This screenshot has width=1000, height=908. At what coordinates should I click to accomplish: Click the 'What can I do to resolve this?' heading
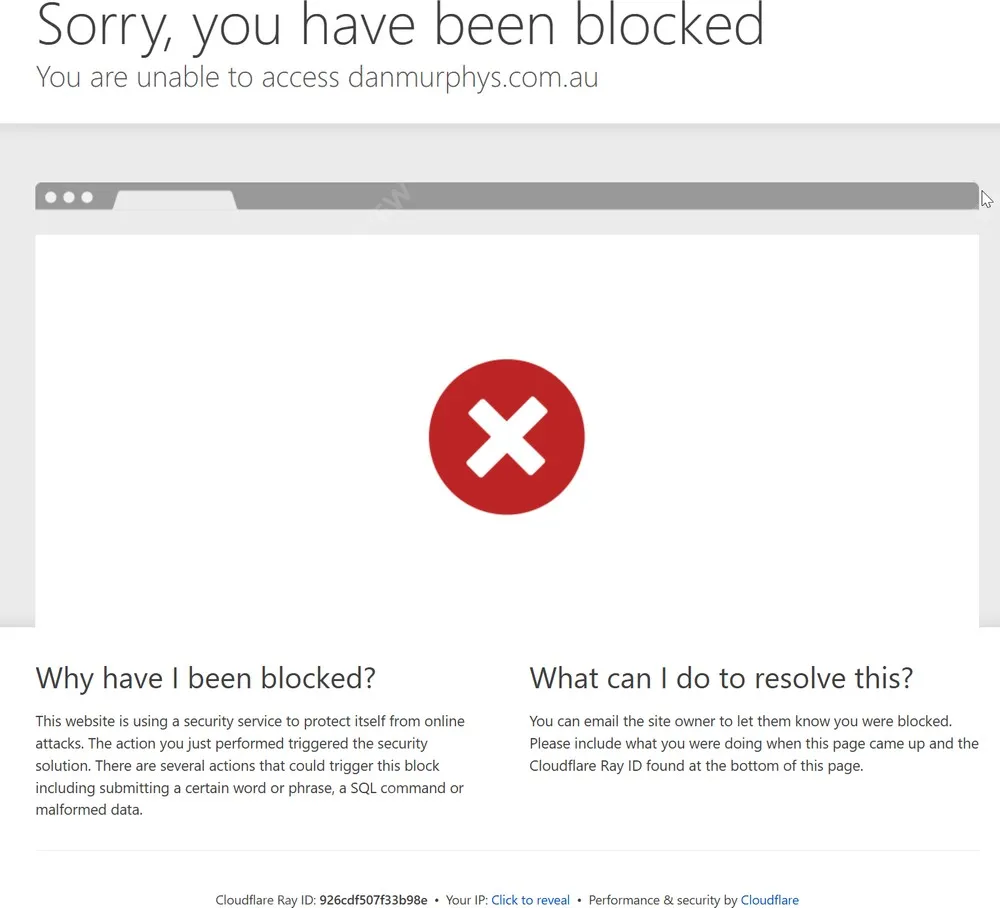tap(721, 678)
